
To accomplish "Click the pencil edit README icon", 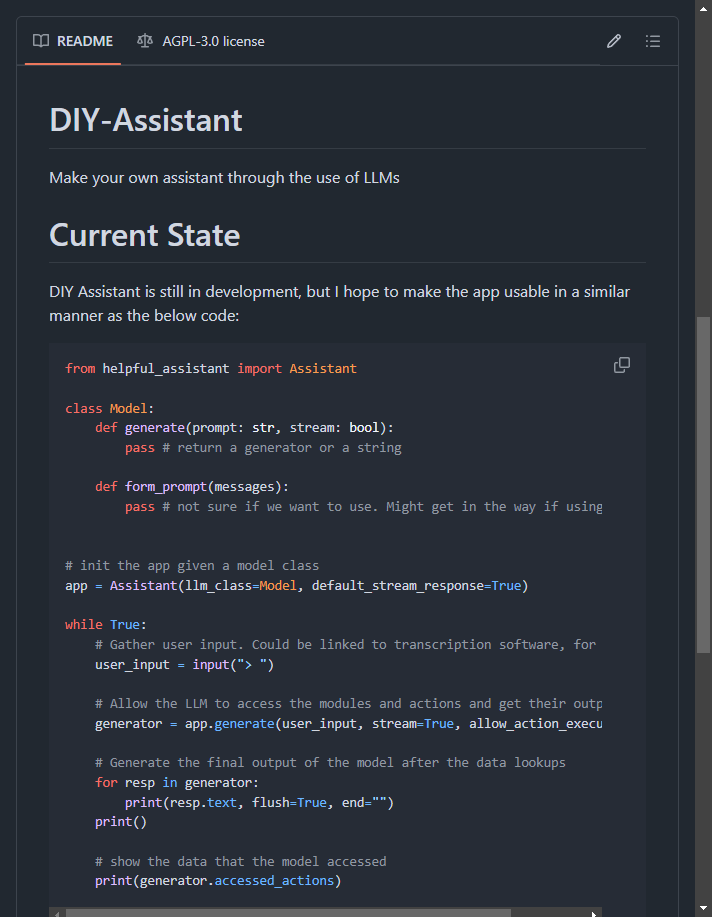I will click(x=614, y=41).
